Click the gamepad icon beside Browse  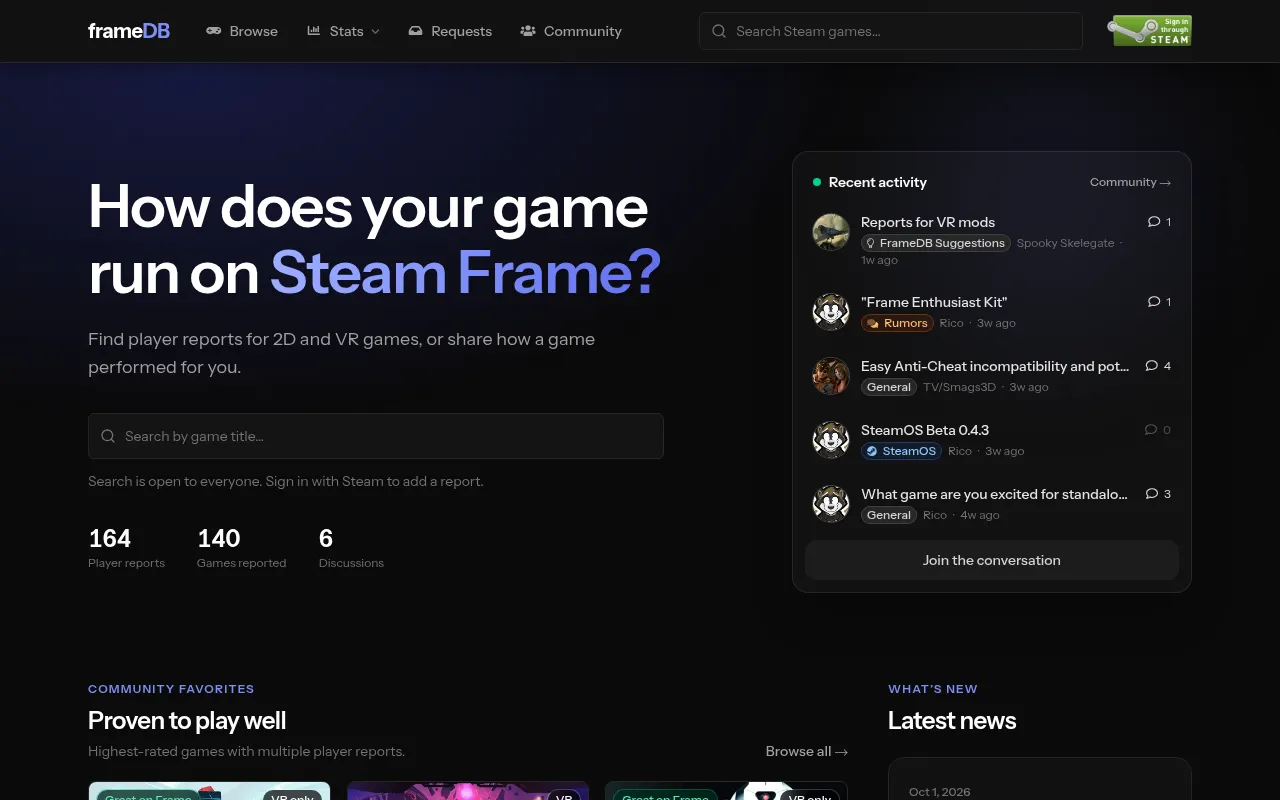pos(214,31)
